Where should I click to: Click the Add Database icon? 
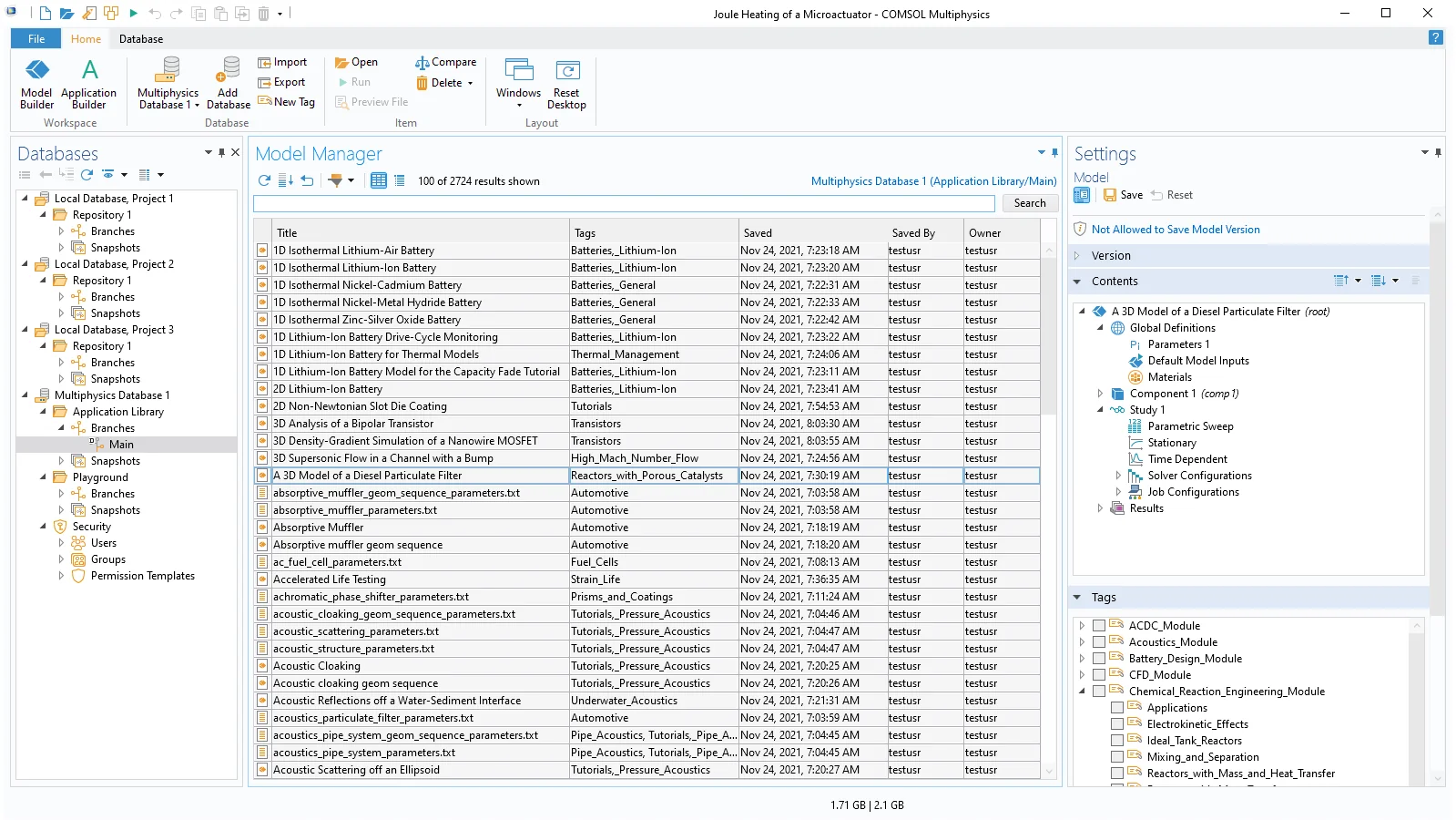pos(228,84)
